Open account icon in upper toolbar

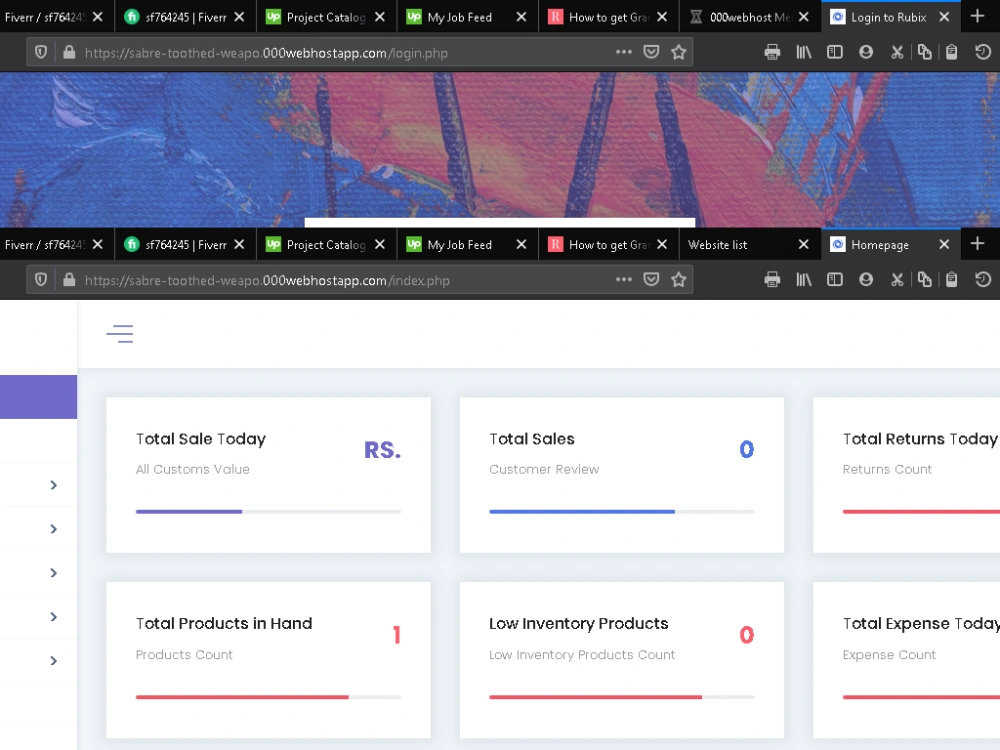click(865, 52)
